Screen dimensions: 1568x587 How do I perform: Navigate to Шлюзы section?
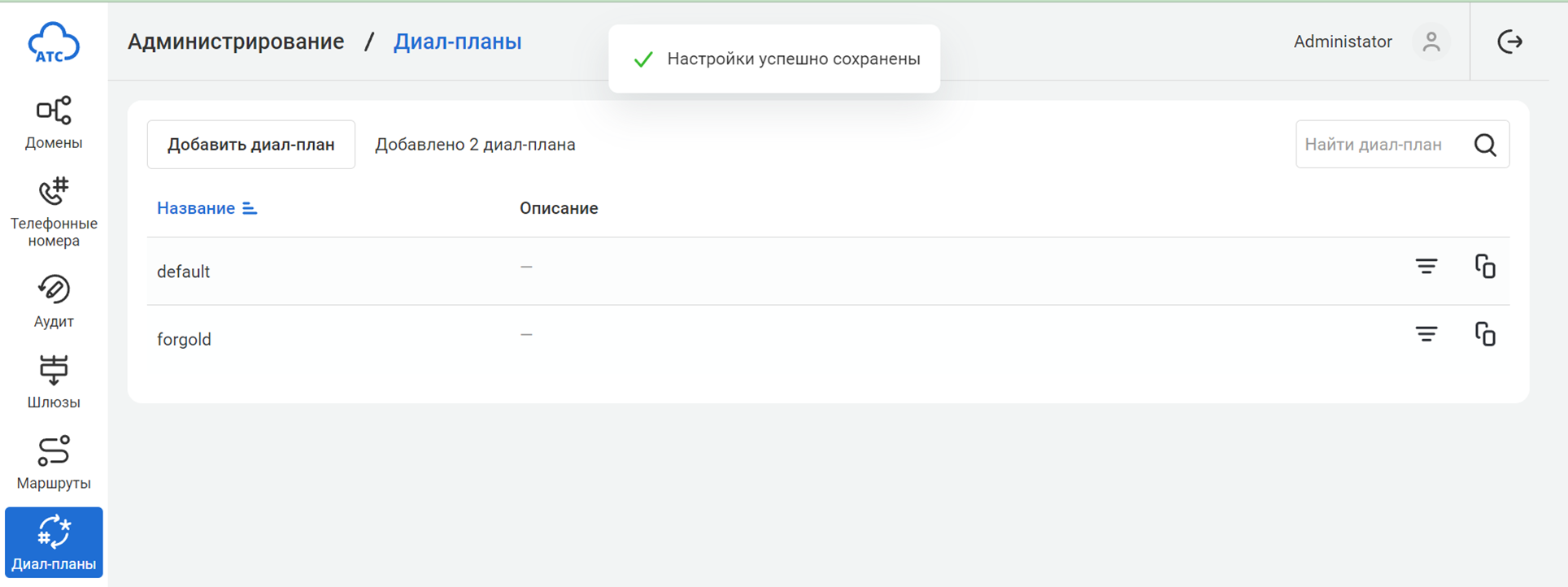(x=54, y=381)
